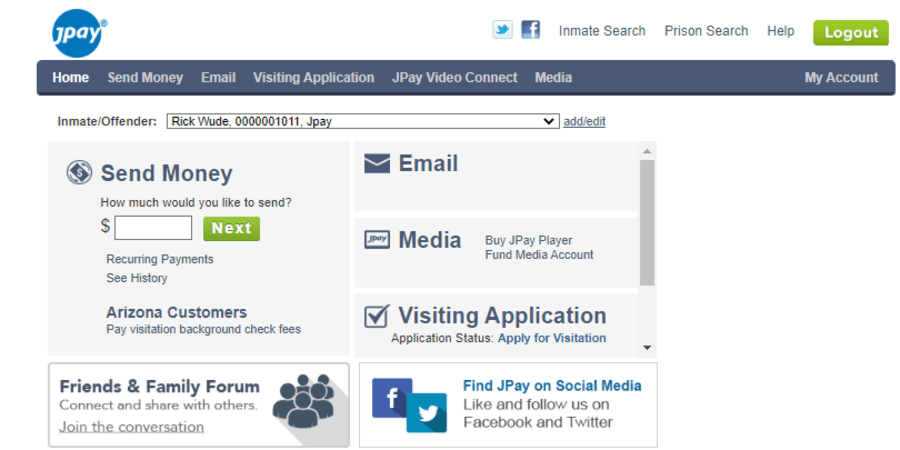Click the Email envelope icon
Image resolution: width=900 pixels, height=450 pixels.
(377, 164)
